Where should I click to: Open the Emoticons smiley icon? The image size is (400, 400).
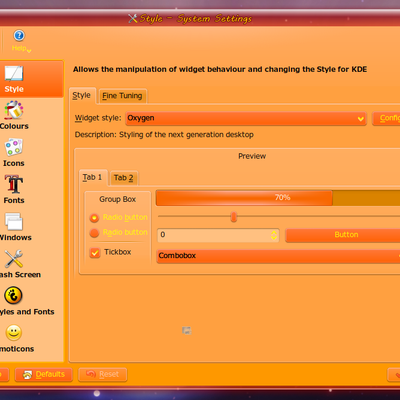[x=14, y=333]
